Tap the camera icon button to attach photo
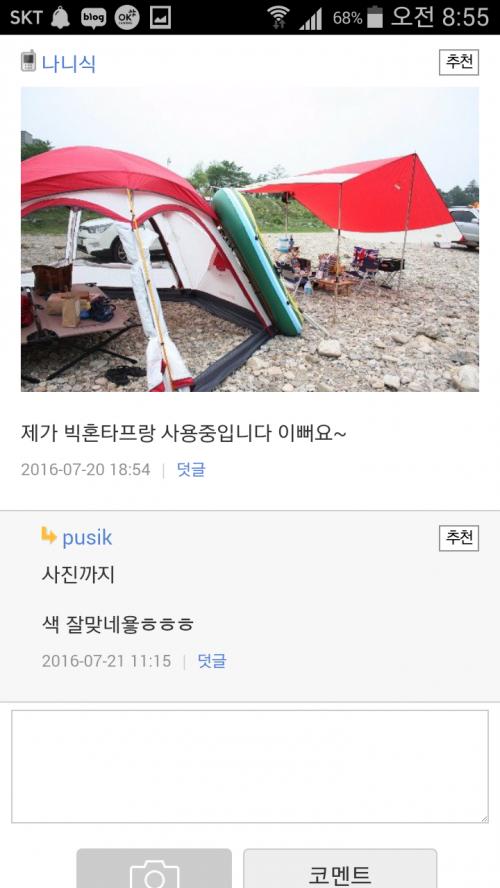 [154, 869]
